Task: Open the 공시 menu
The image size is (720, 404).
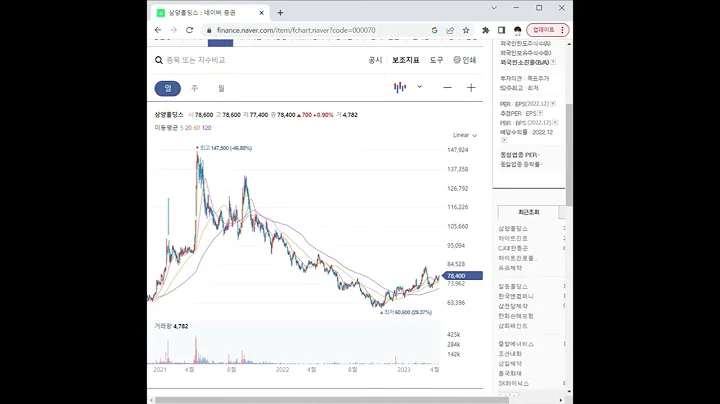Action: pos(375,60)
